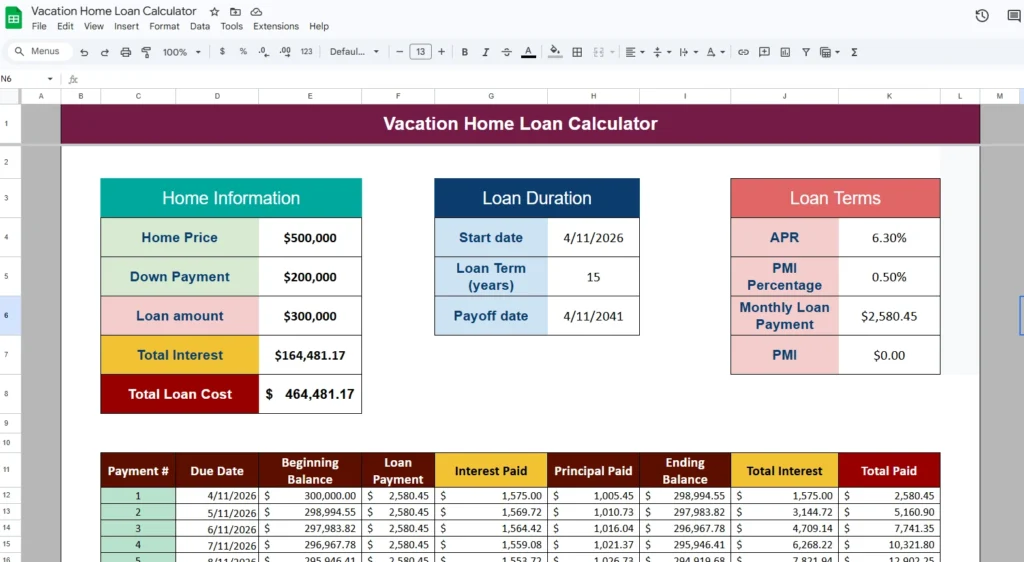The width and height of the screenshot is (1024, 562).
Task: Decrease decimal places icon
Action: click(263, 52)
